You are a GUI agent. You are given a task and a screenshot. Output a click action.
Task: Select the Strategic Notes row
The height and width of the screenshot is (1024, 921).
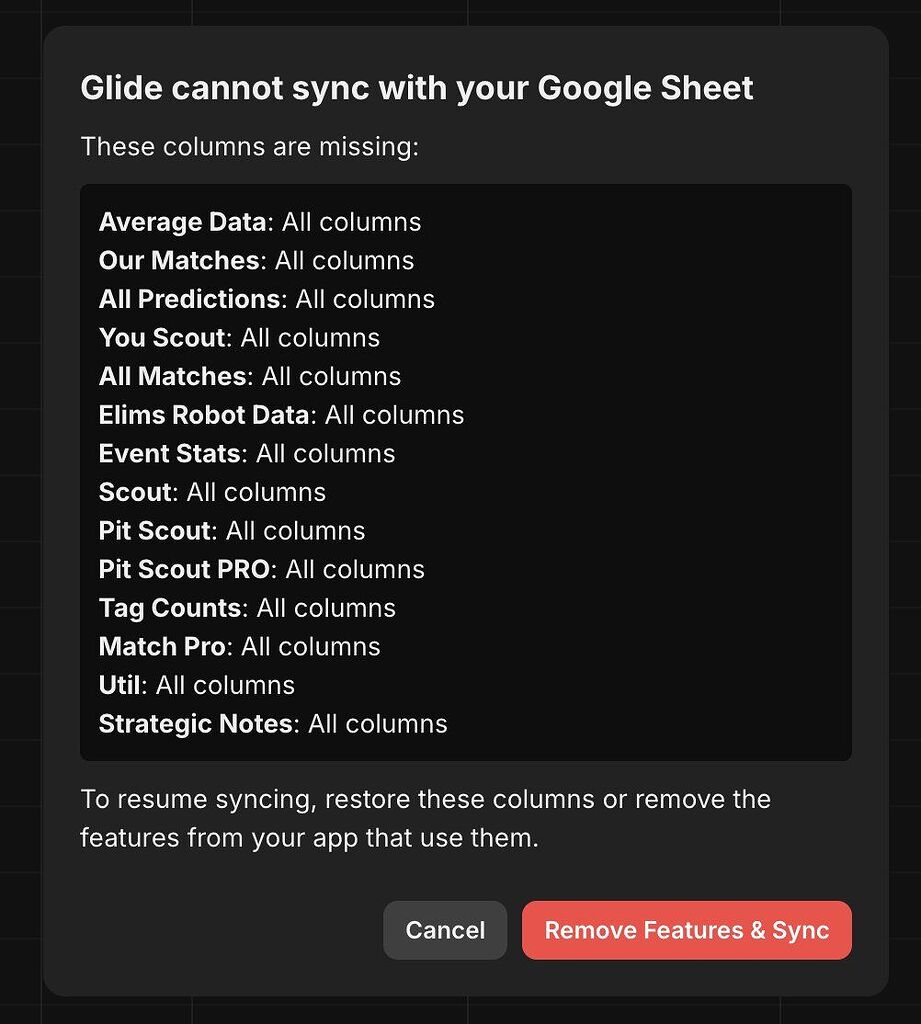click(x=273, y=724)
